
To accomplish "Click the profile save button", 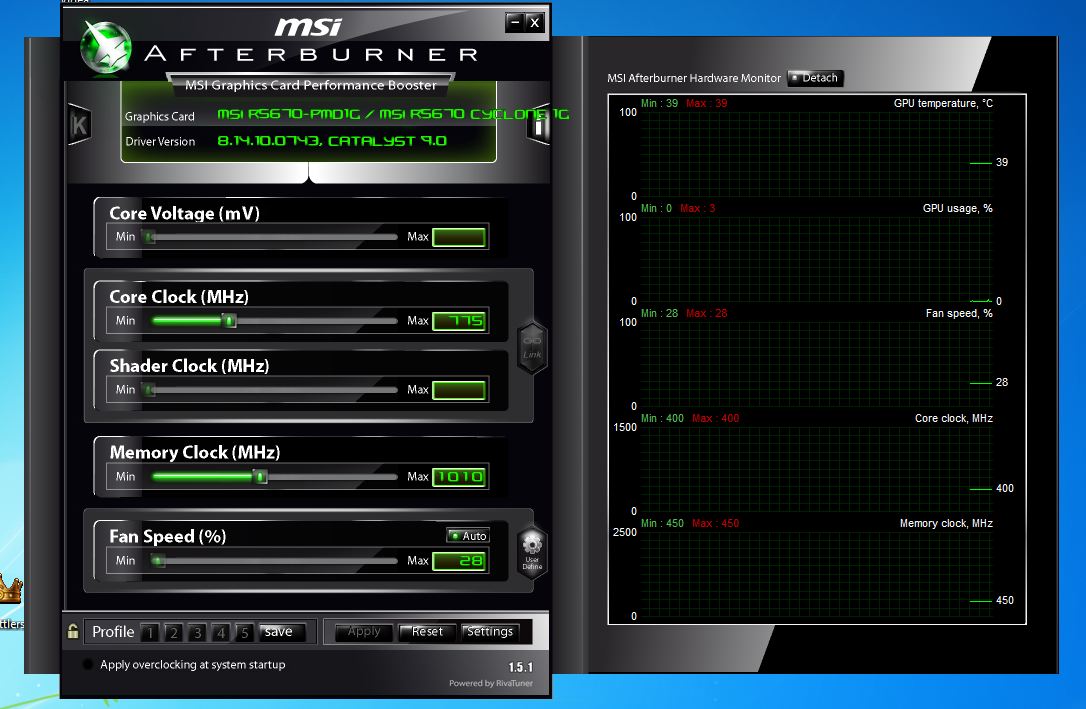I will [281, 631].
